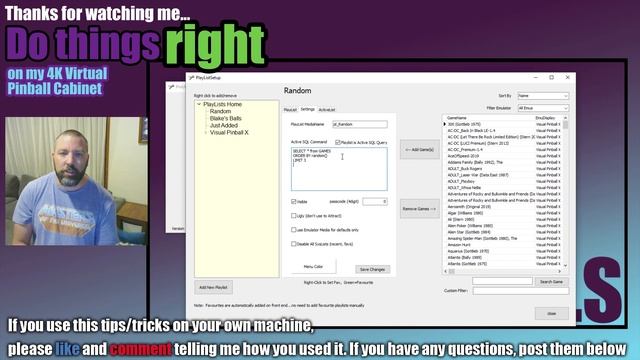Click inside the Active SQL Command text box
Image resolution: width=640 pixels, height=360 pixels.
(x=339, y=169)
